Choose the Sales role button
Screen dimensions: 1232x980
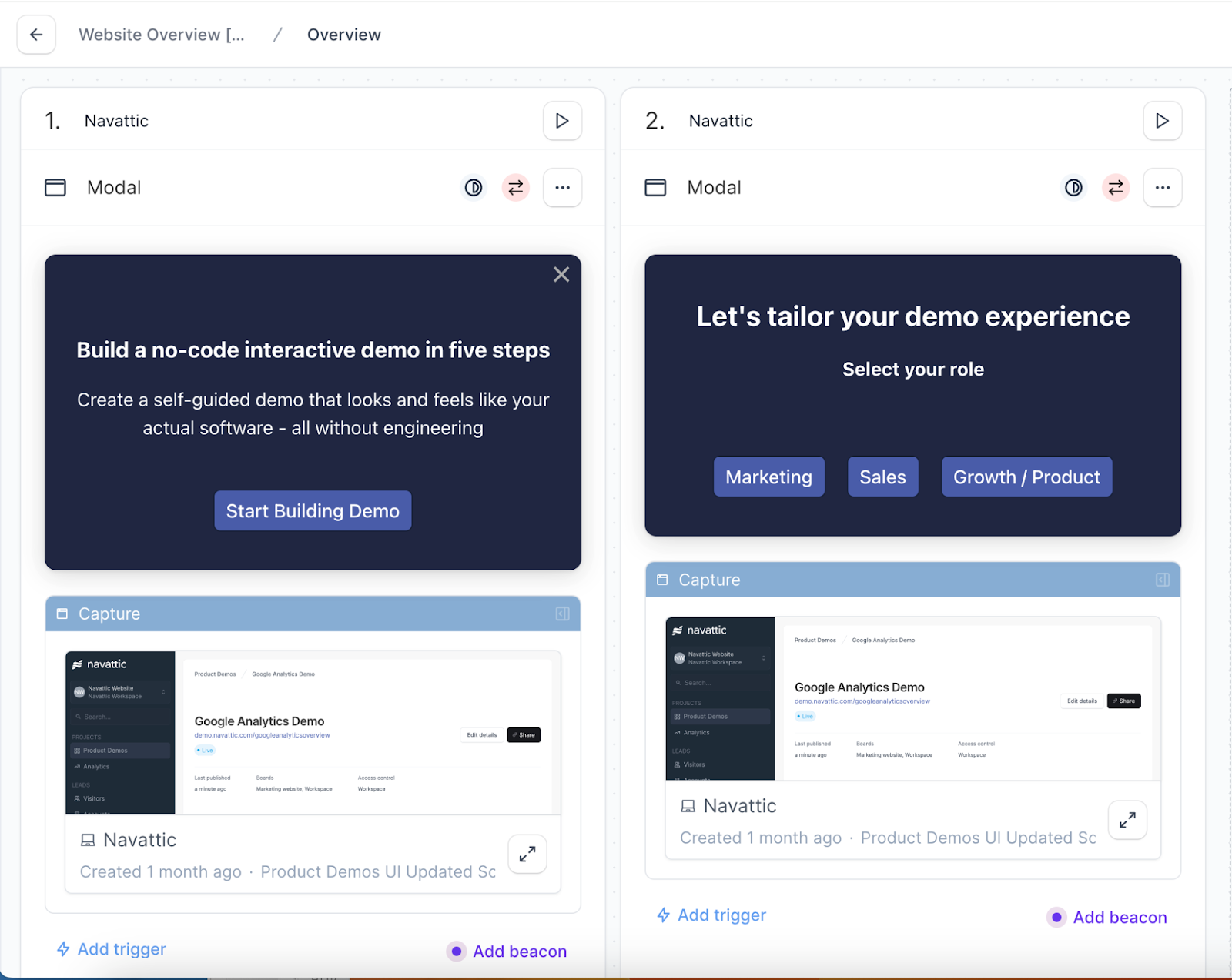pos(882,477)
